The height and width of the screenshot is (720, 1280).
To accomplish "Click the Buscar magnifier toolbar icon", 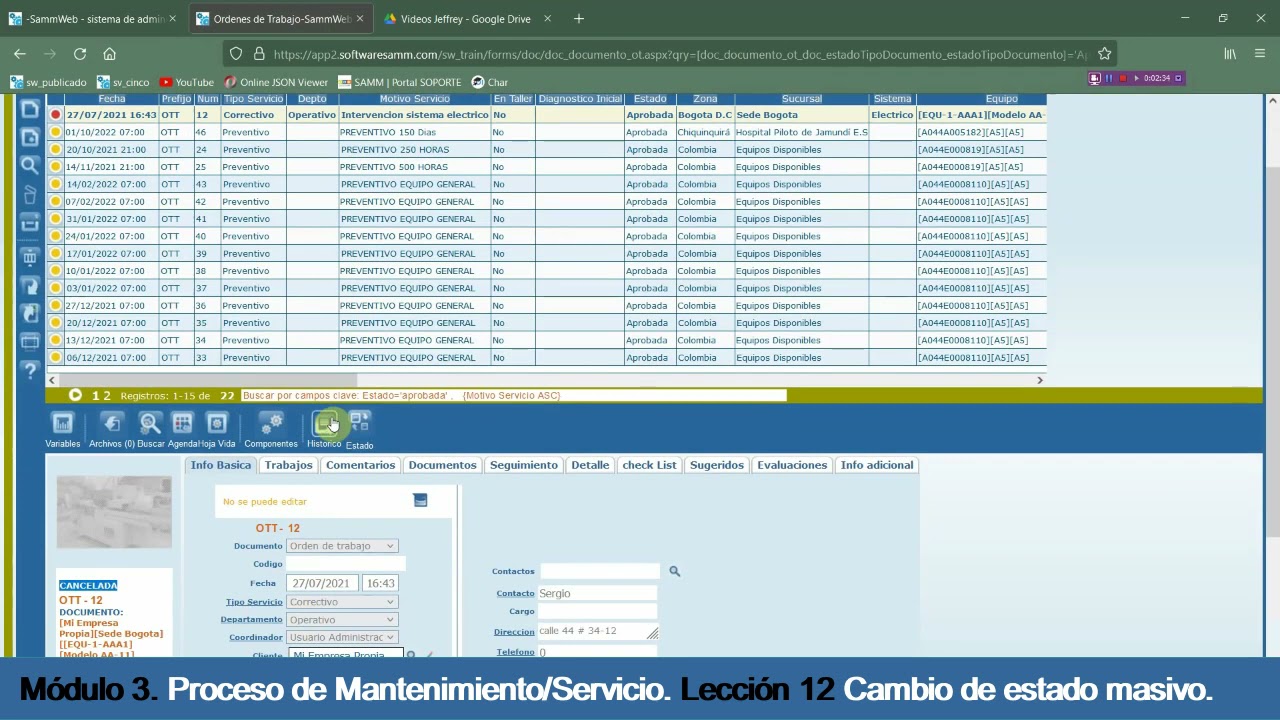I will point(150,424).
